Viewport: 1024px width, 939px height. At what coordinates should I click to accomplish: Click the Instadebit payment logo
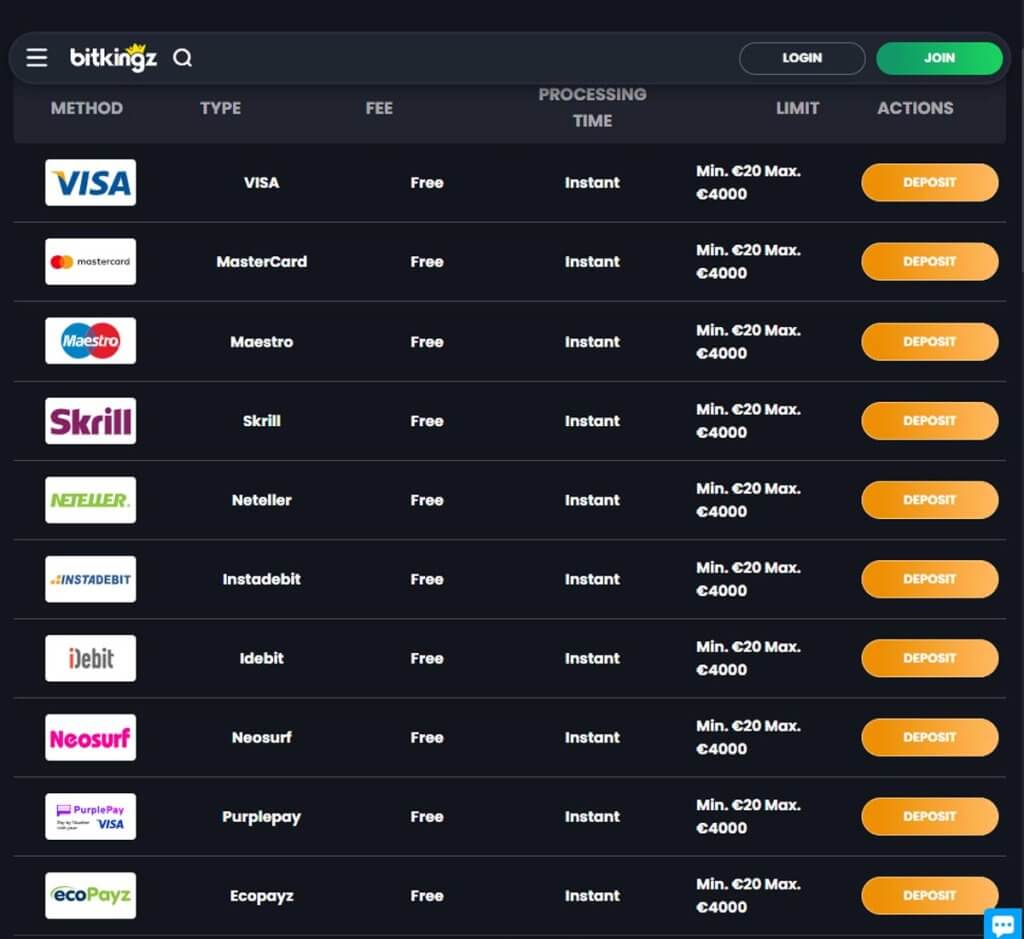(x=91, y=579)
